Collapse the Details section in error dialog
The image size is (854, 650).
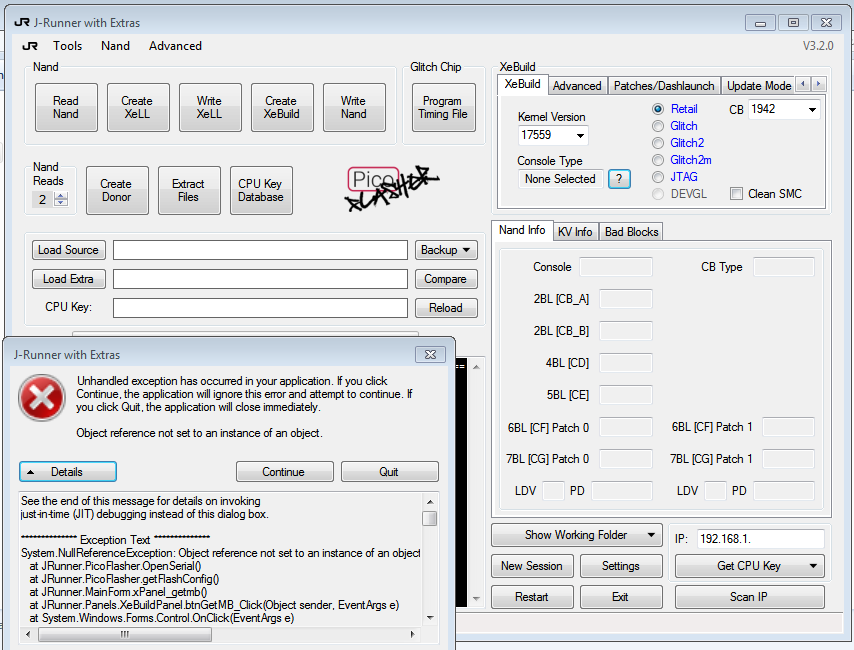point(68,472)
